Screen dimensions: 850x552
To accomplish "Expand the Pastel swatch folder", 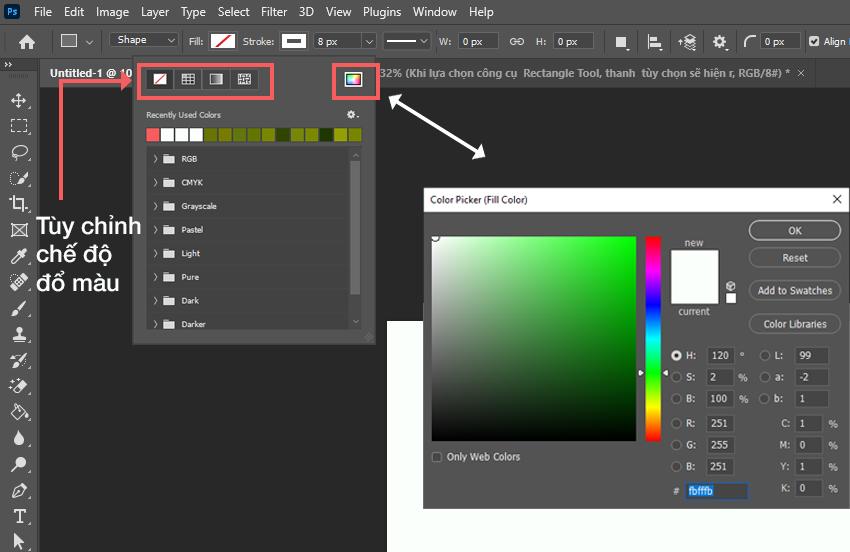I will point(156,230).
